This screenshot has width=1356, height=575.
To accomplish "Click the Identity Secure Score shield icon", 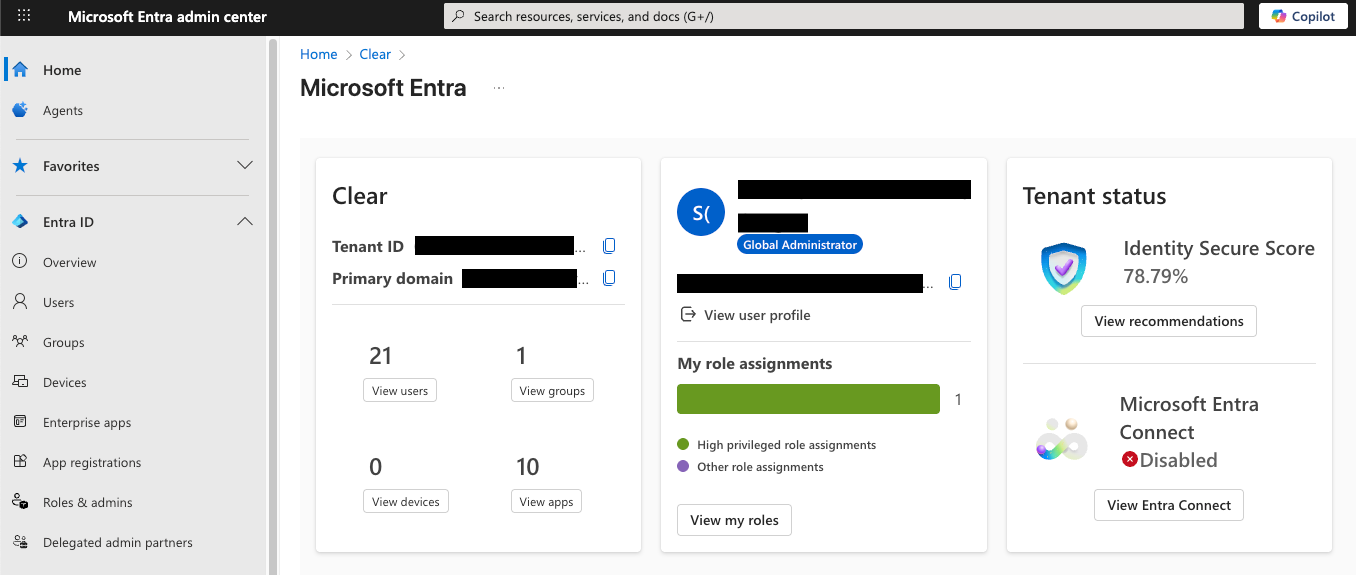I will [x=1063, y=268].
